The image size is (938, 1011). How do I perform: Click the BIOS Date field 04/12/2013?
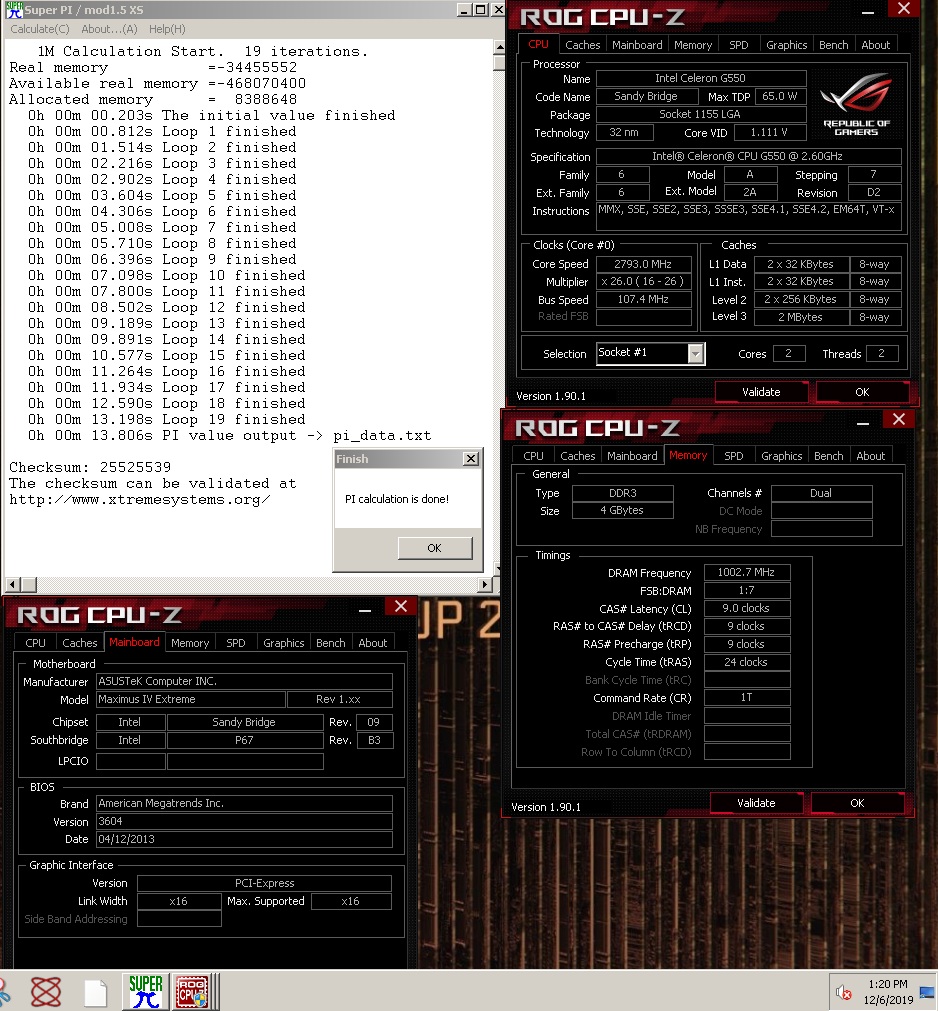pyautogui.click(x=244, y=839)
